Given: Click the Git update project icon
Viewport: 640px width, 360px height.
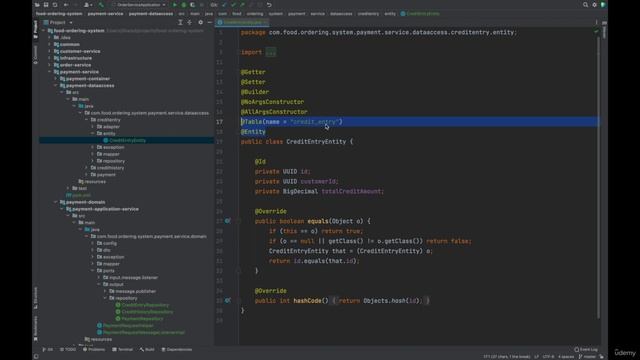Looking at the screenshot, I should click(224, 5).
